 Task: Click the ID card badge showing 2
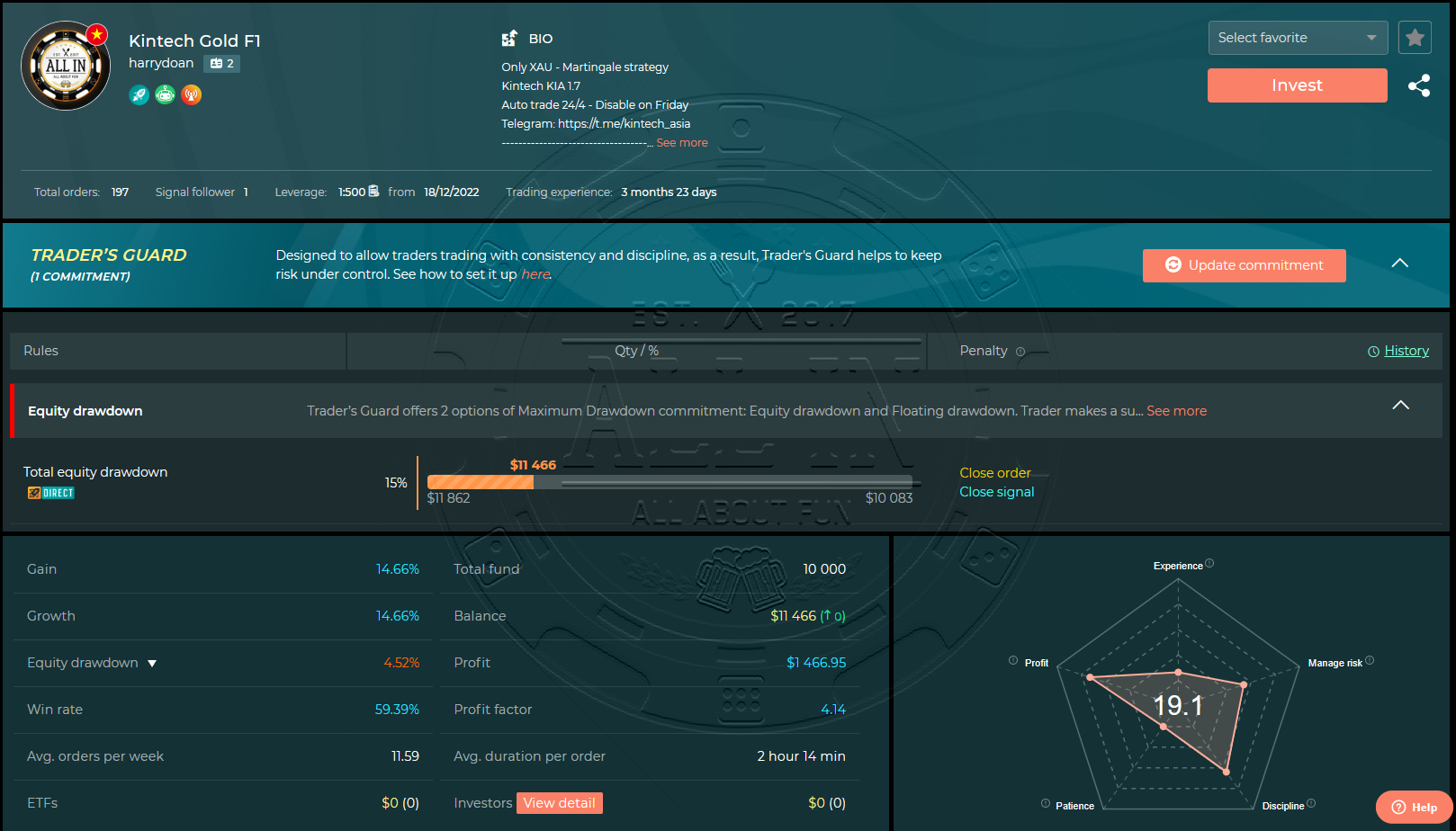tap(221, 64)
